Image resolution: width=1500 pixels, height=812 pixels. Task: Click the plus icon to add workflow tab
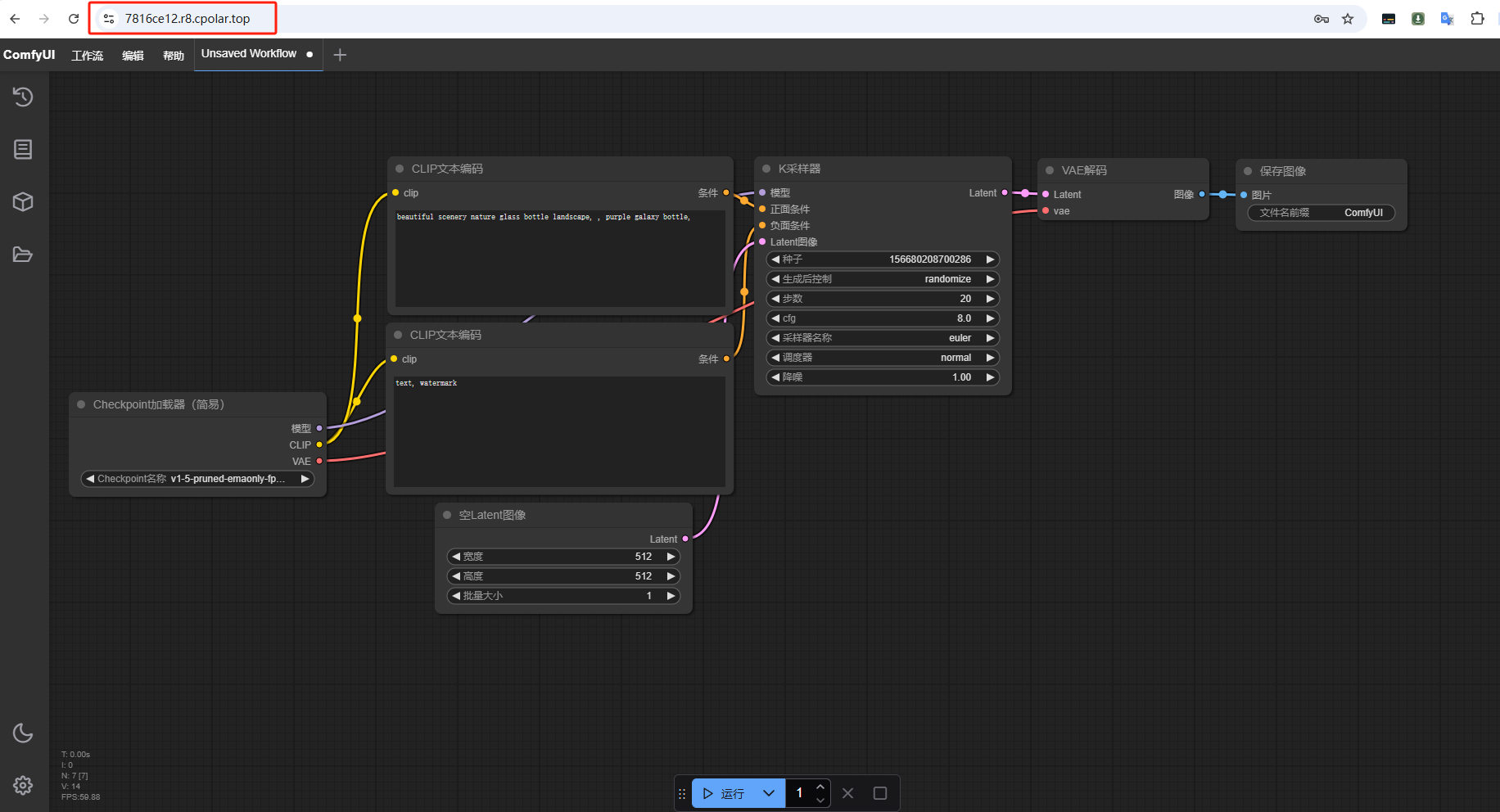pyautogui.click(x=340, y=55)
